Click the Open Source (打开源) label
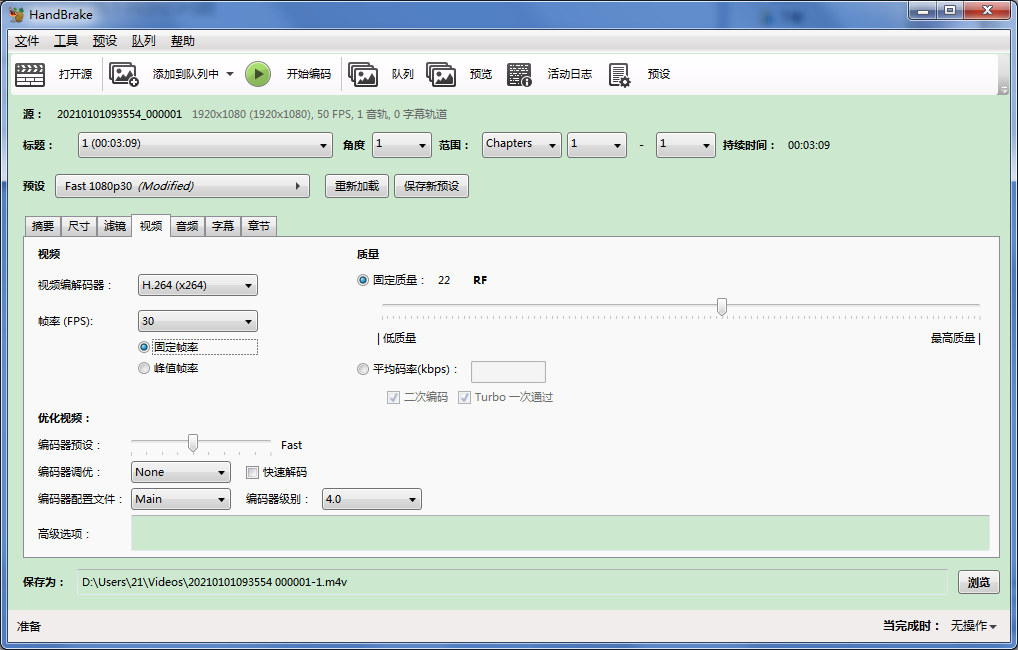This screenshot has width=1018, height=650. (x=75, y=74)
